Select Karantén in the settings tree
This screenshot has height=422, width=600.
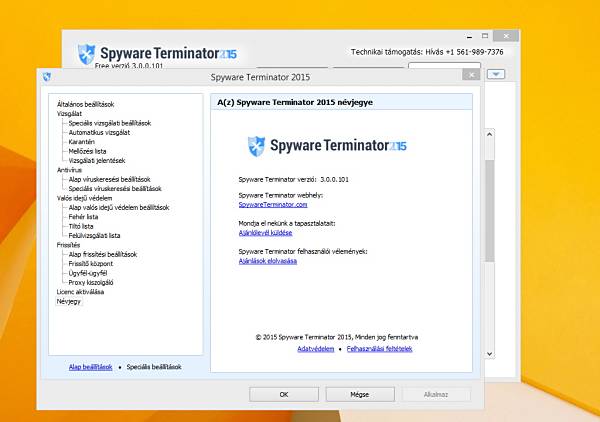82,142
